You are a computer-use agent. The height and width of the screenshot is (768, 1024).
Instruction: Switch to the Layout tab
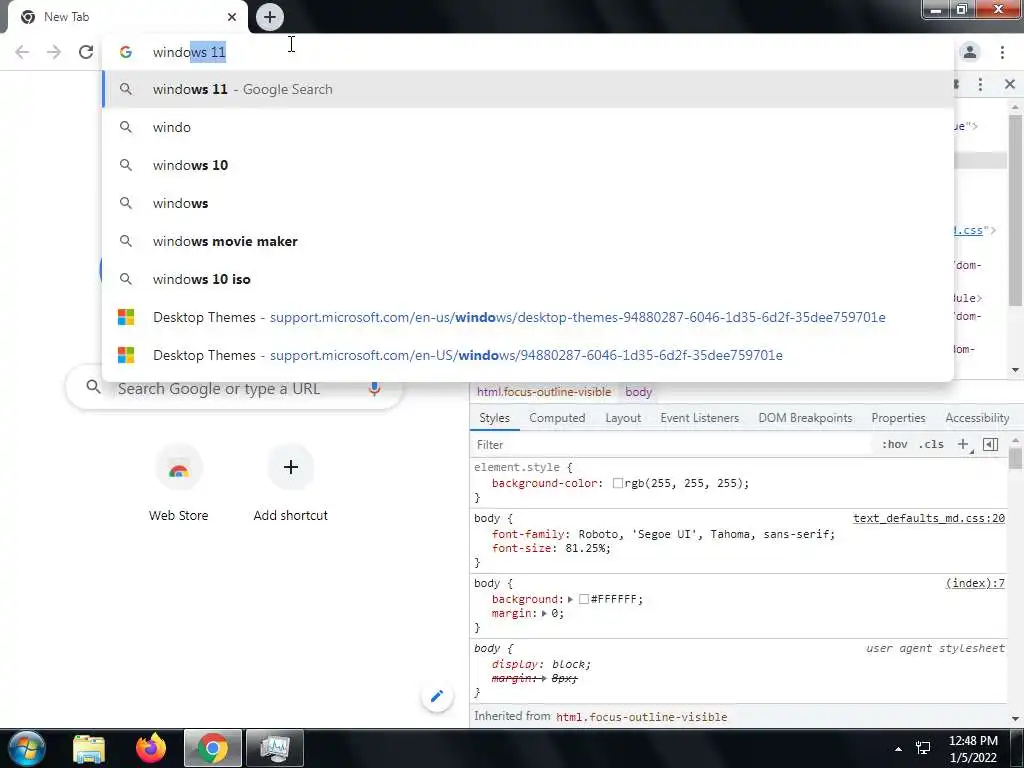point(622,418)
